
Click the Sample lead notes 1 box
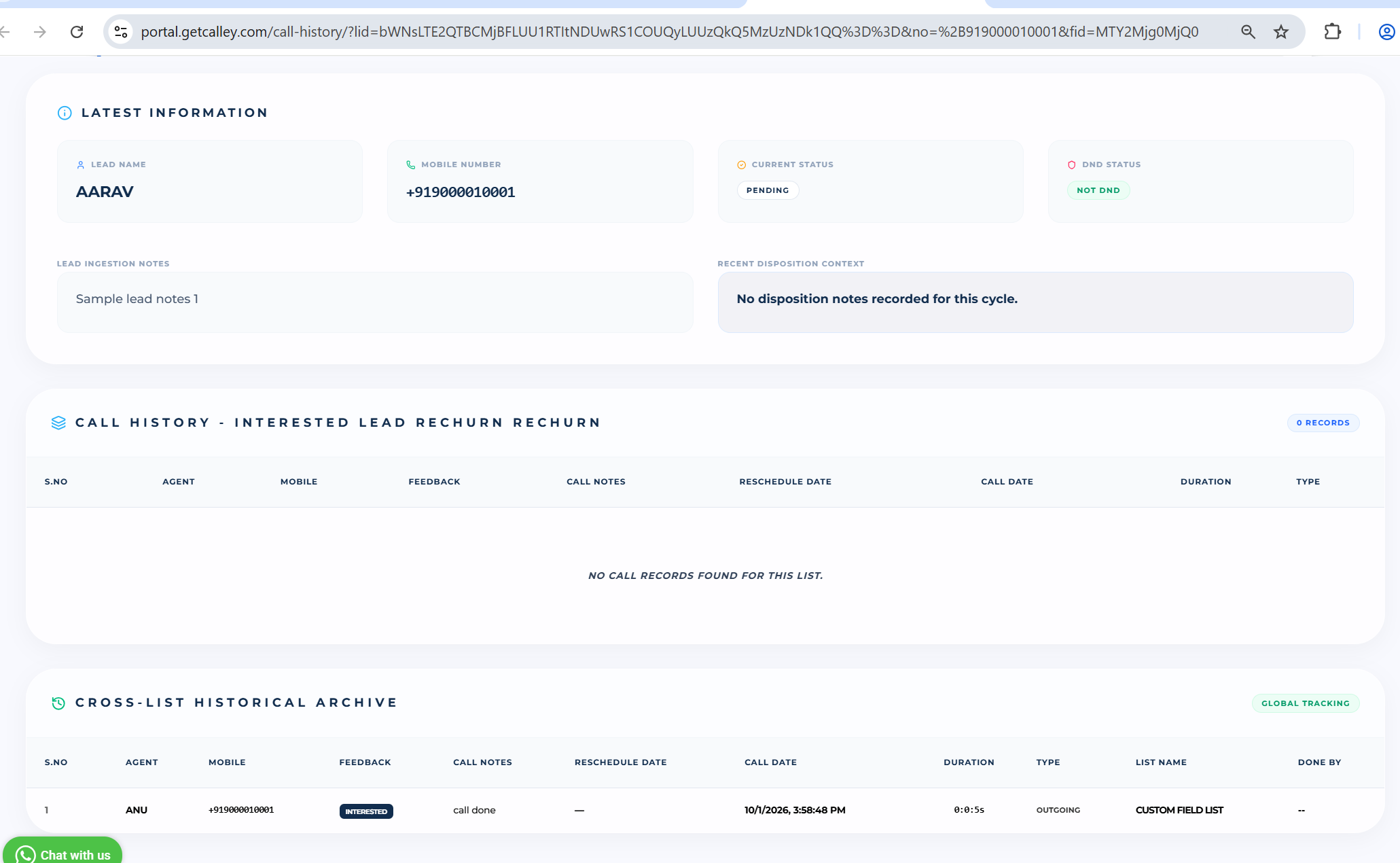[375, 302]
